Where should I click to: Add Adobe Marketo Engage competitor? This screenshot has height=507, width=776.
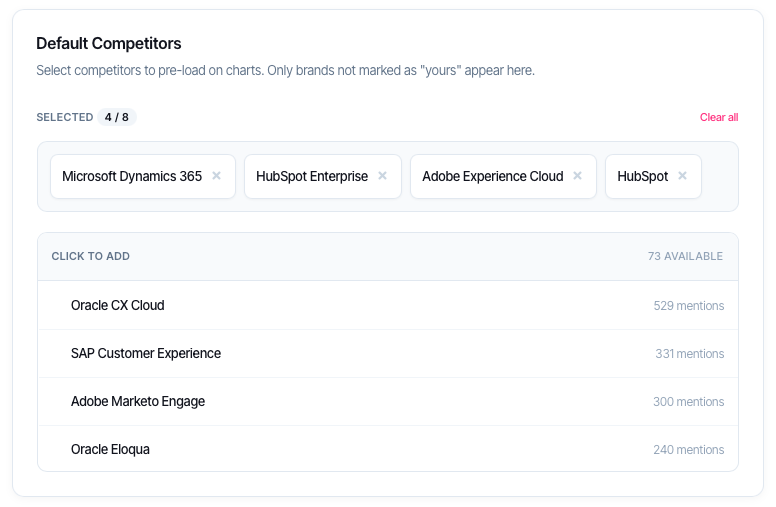click(x=138, y=401)
